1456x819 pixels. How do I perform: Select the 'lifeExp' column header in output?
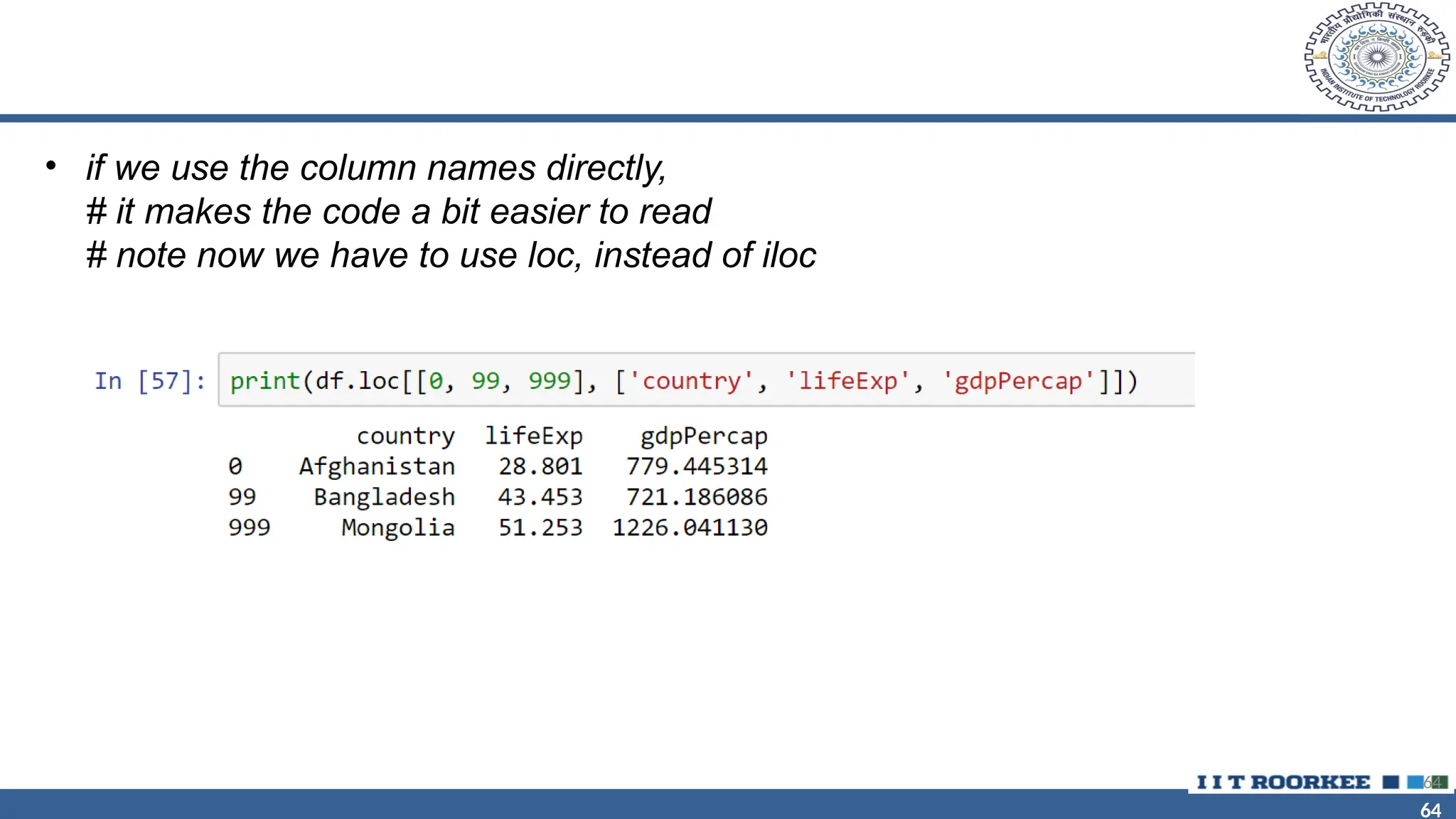point(533,435)
